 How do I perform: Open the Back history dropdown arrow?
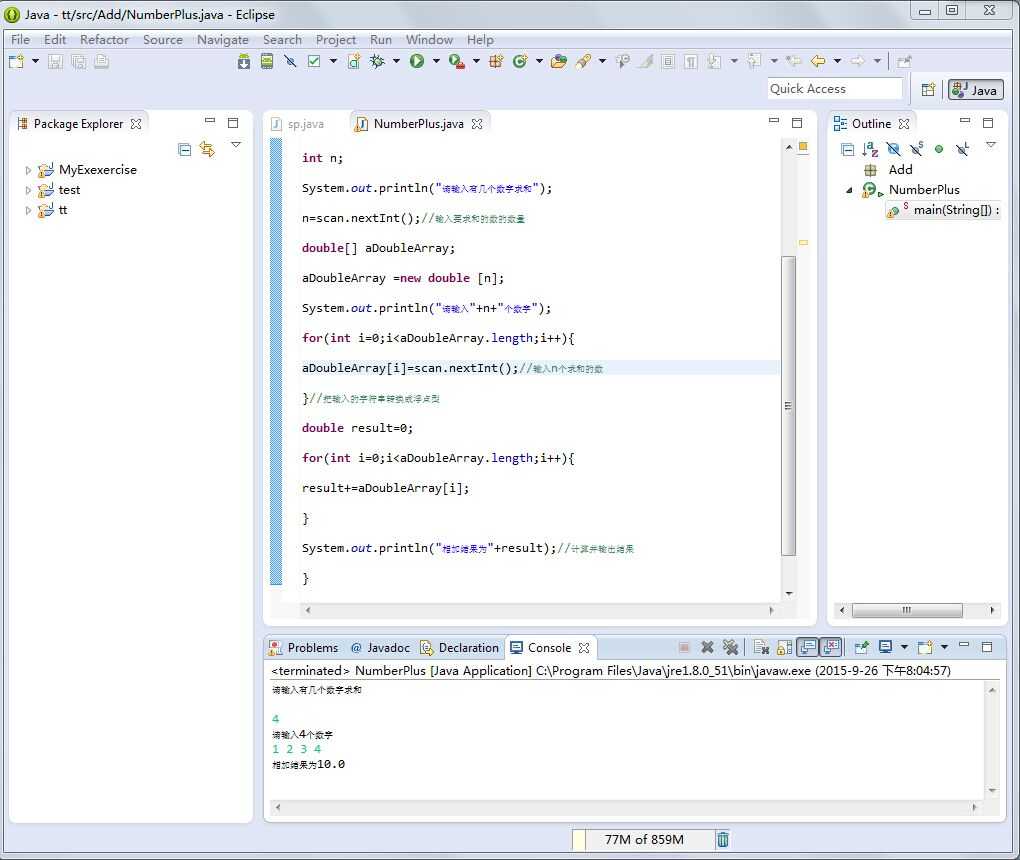[x=837, y=61]
